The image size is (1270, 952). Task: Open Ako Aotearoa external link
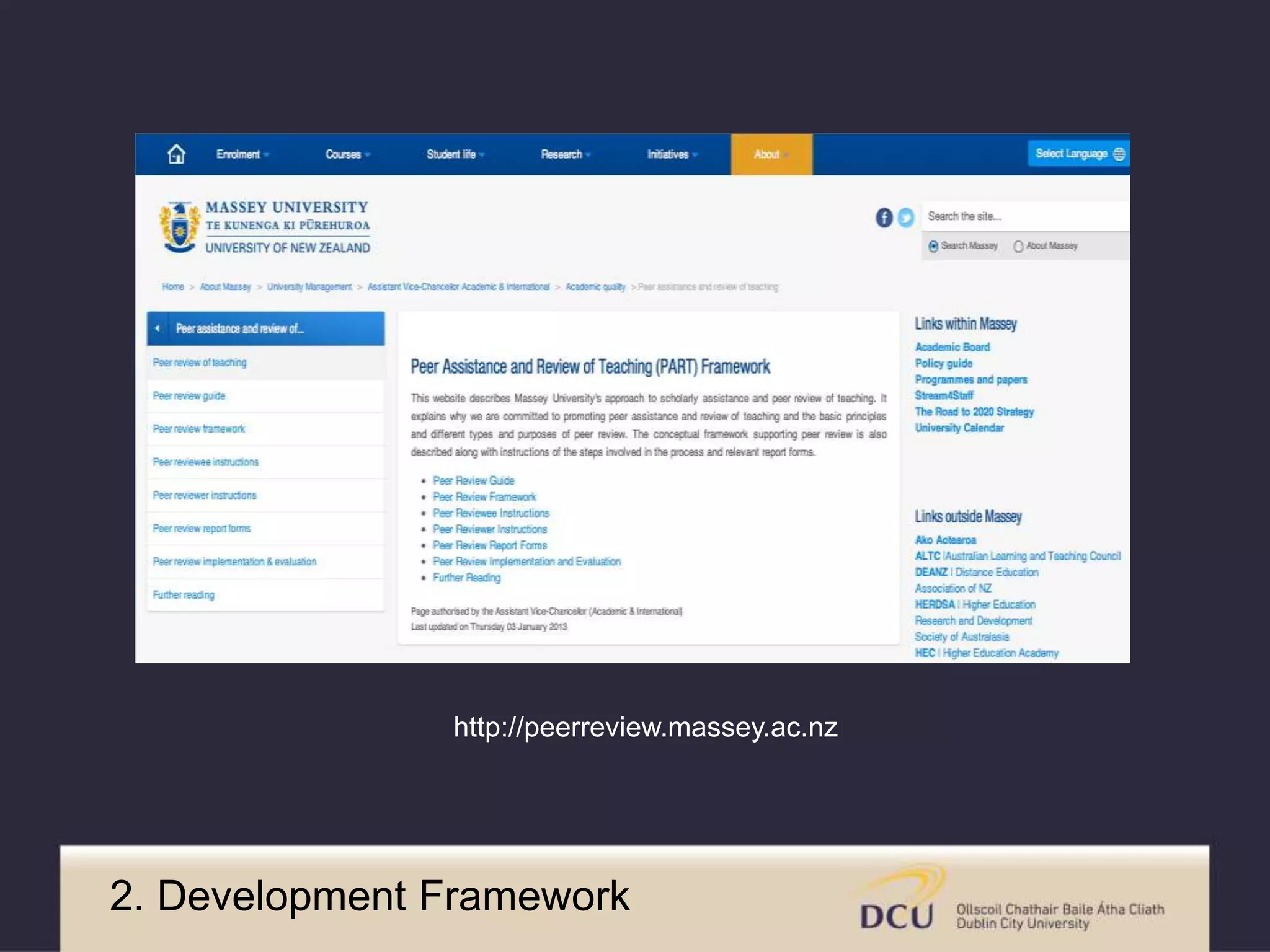click(946, 540)
